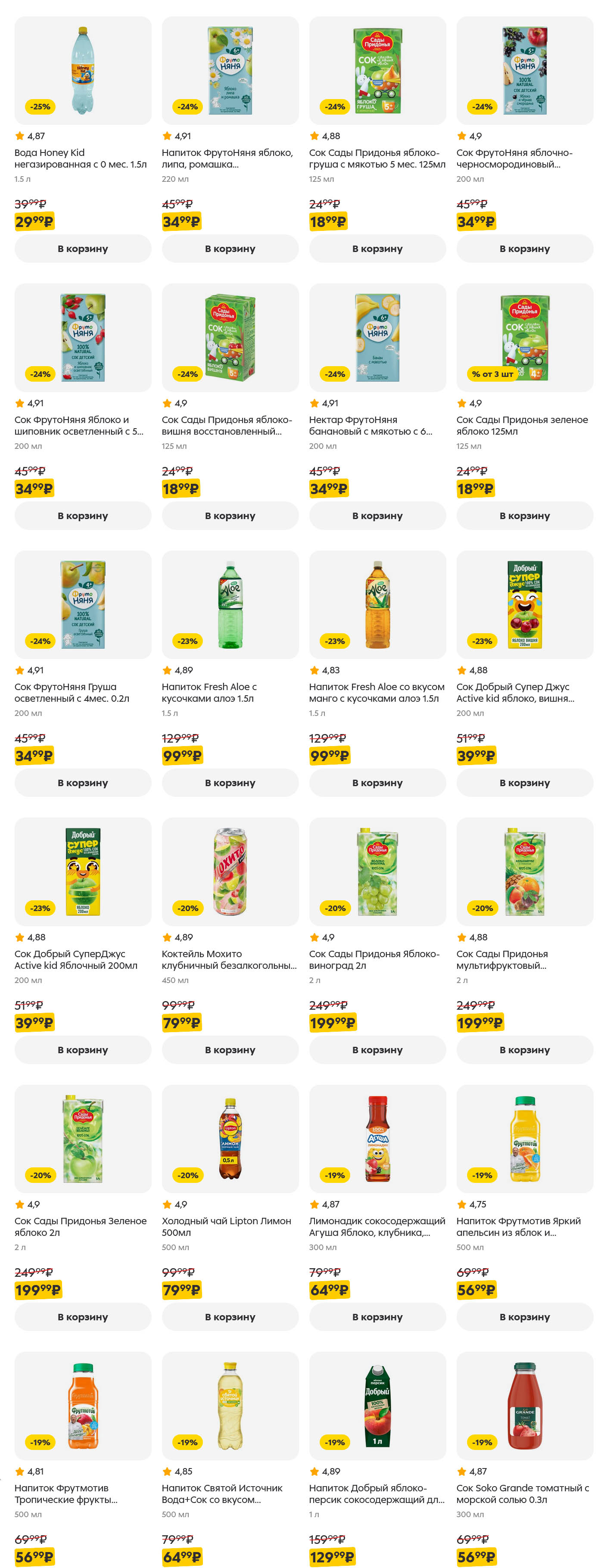
Task: Click -25% discount badge on Honey Kid
Action: pyautogui.click(x=40, y=106)
